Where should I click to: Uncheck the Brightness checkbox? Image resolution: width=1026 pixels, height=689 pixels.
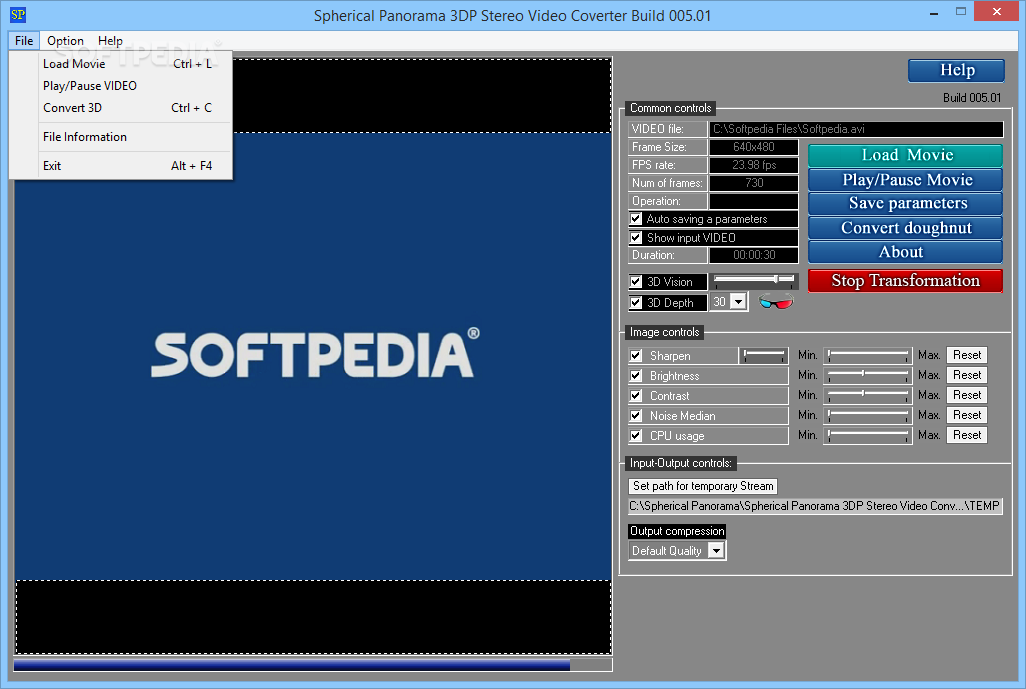point(636,376)
